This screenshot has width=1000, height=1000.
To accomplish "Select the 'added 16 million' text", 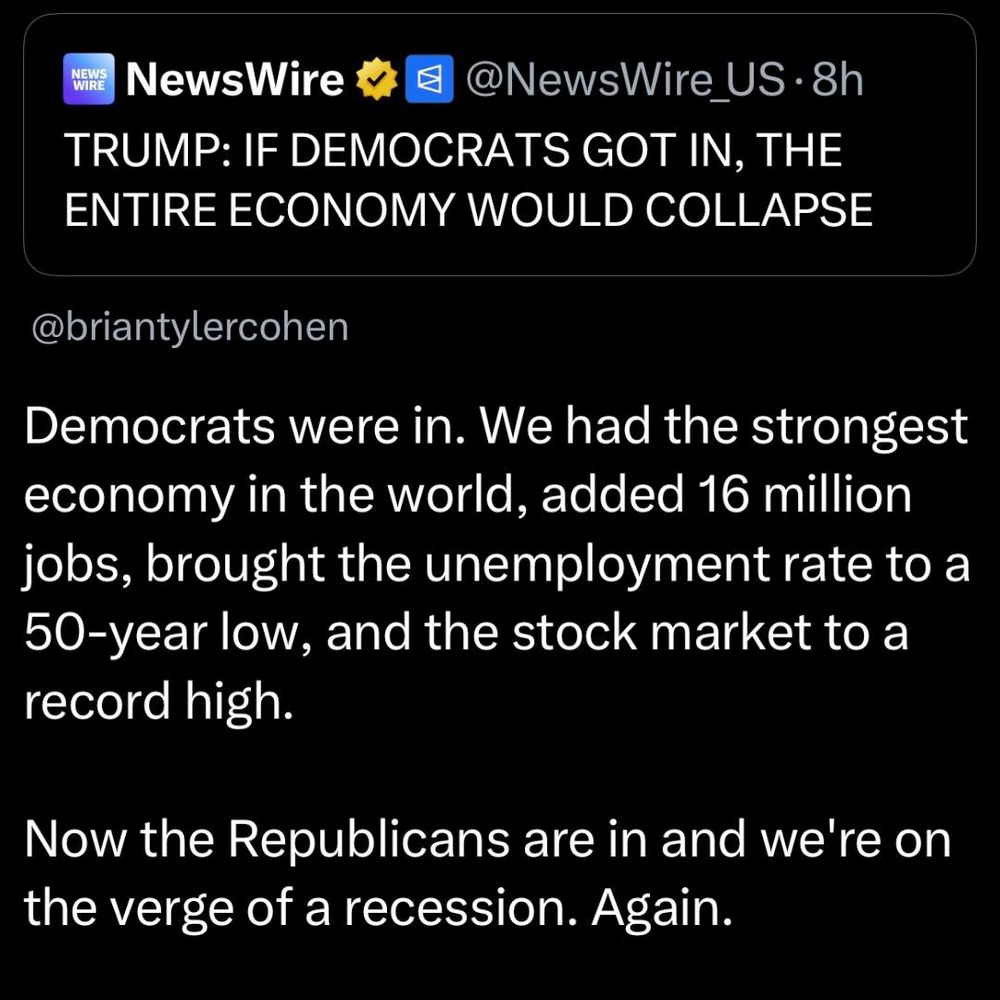I will click(726, 495).
